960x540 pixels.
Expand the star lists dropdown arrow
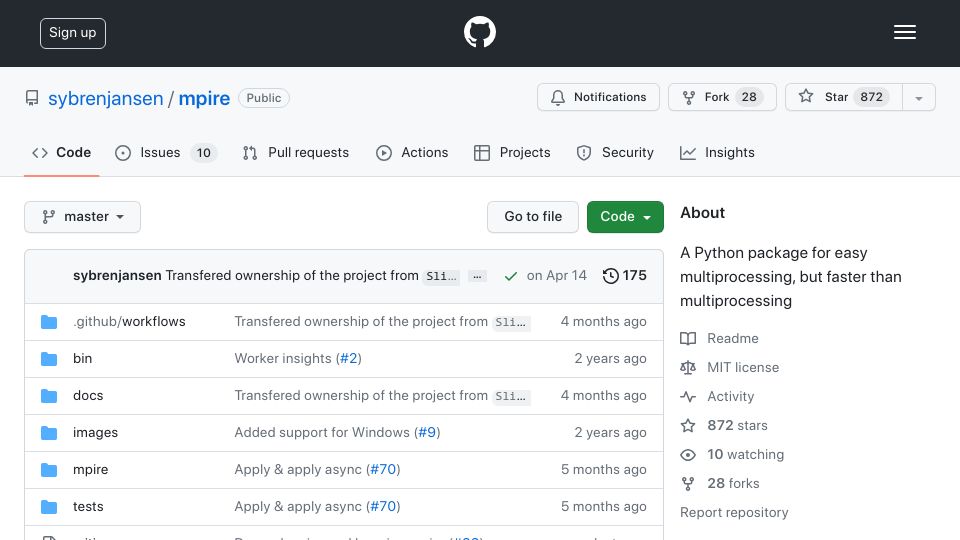pos(918,98)
